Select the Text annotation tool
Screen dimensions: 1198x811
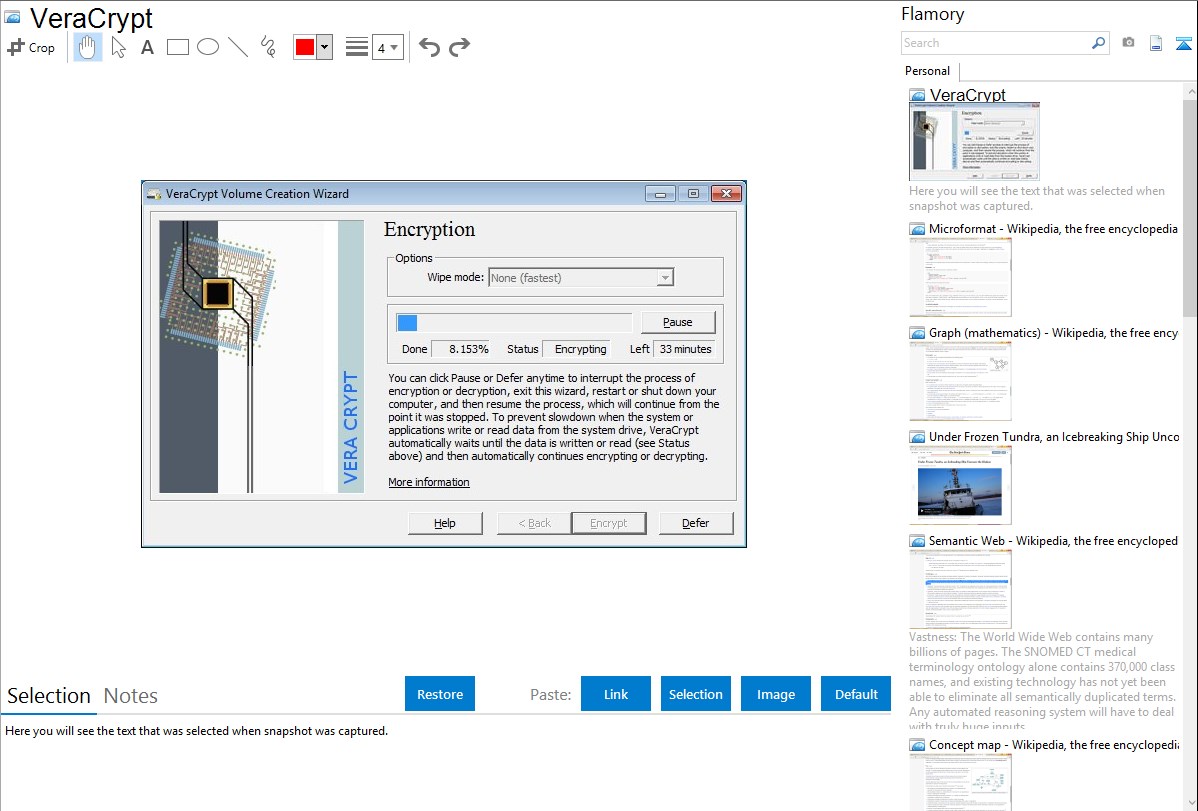pos(147,47)
